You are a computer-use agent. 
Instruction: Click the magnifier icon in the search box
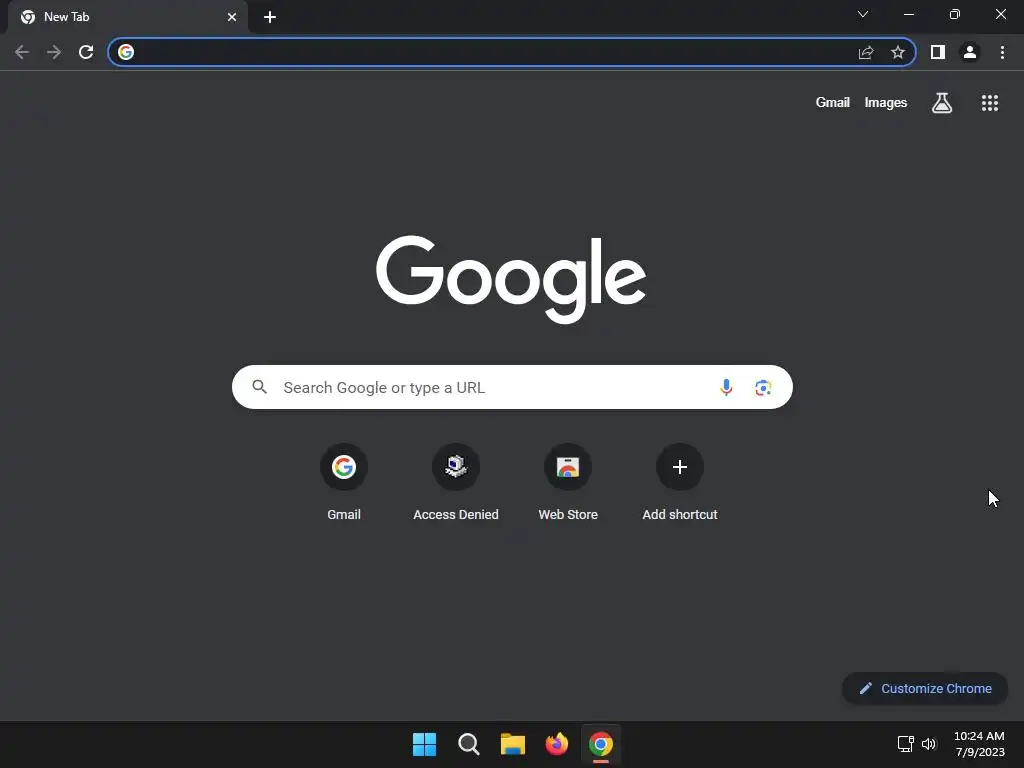(259, 387)
